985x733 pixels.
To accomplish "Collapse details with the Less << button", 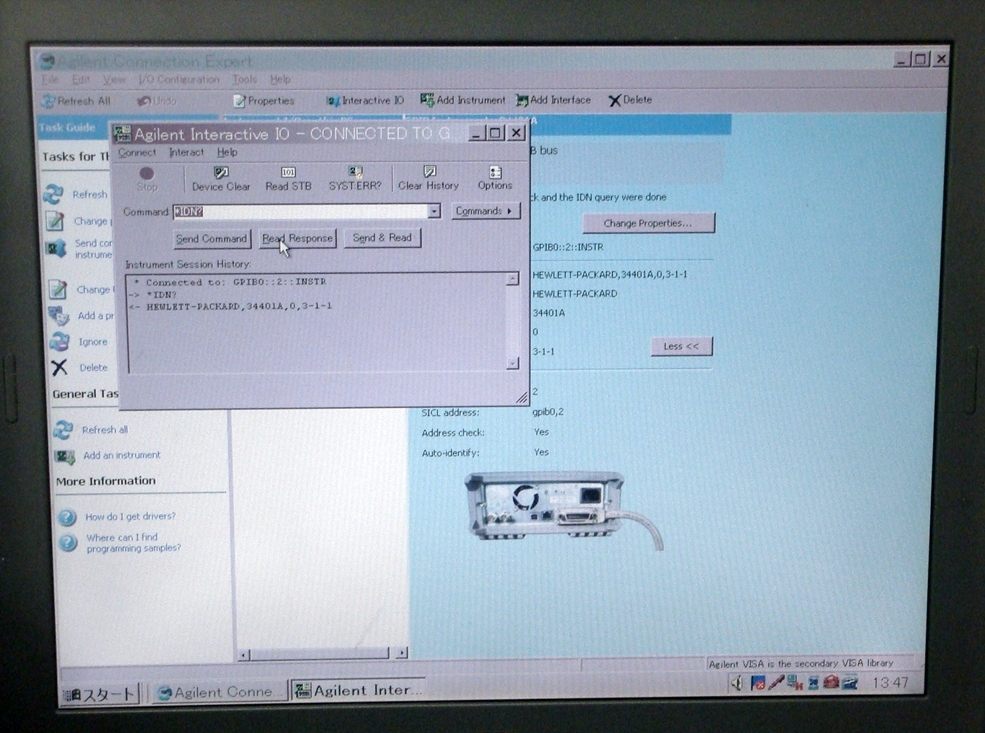I will (682, 346).
